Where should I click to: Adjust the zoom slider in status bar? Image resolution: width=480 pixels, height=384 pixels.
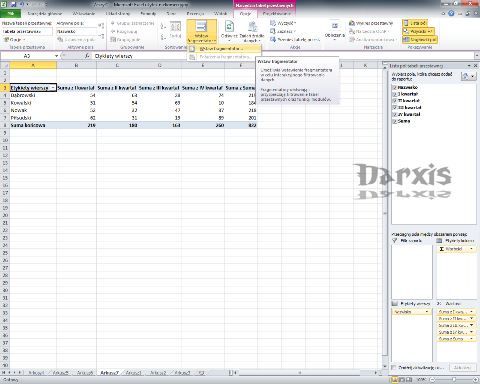point(454,379)
